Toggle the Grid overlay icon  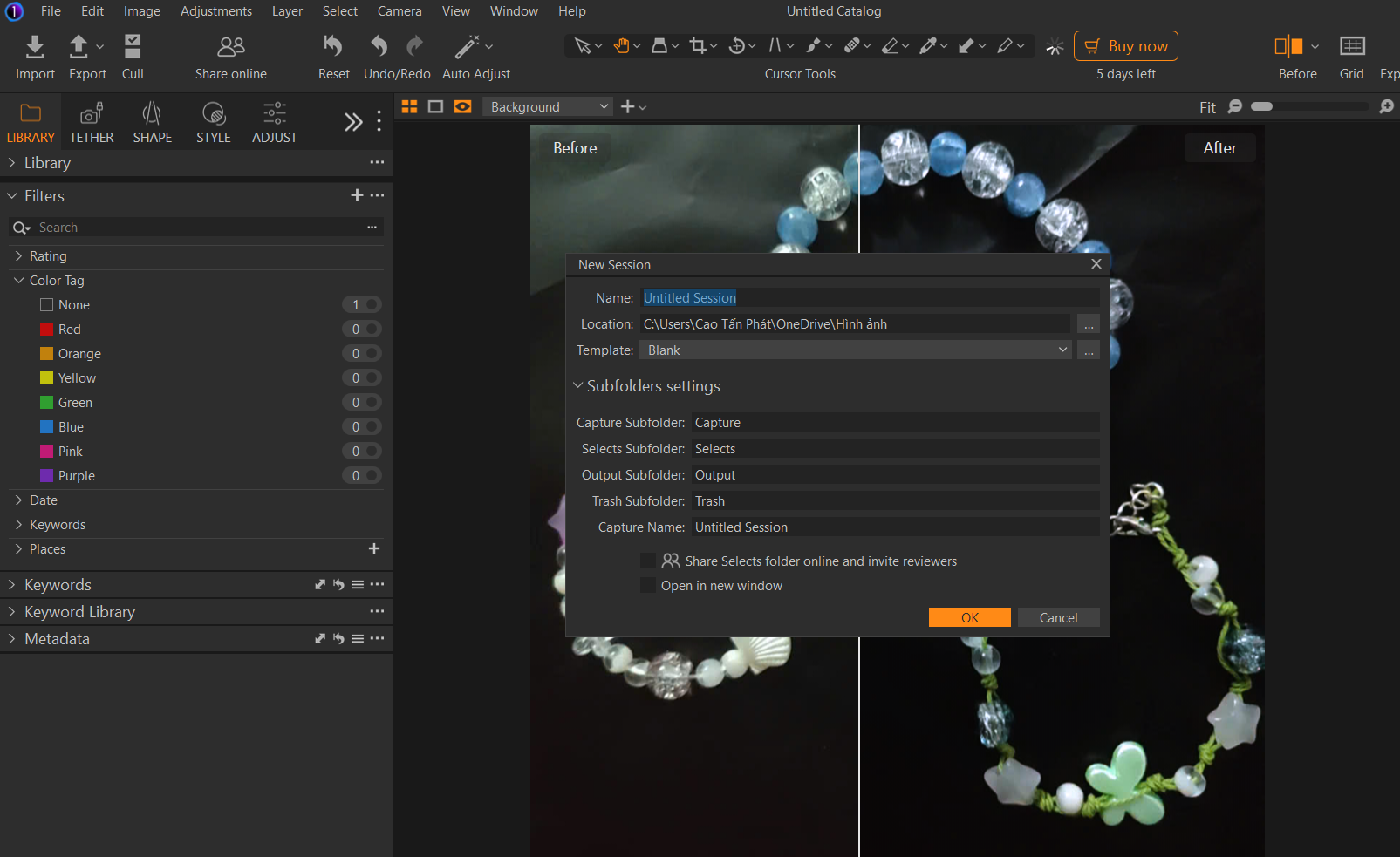coord(1352,47)
